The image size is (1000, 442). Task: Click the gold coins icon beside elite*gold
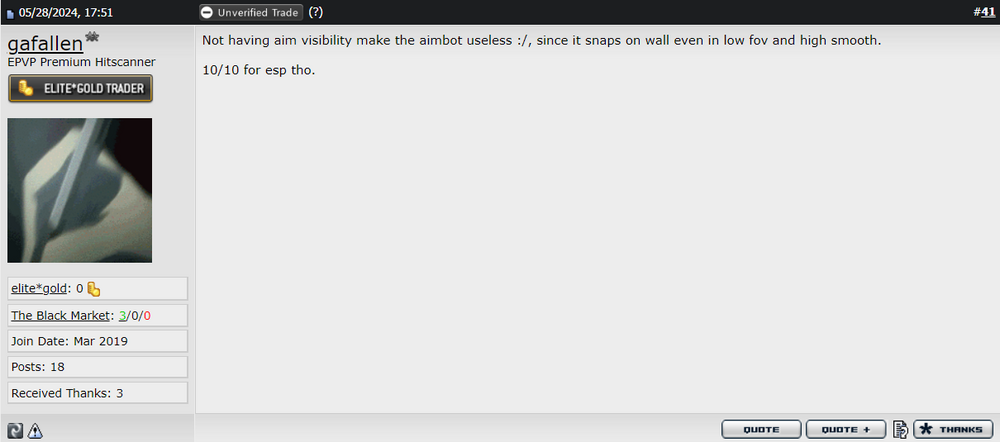(x=94, y=289)
